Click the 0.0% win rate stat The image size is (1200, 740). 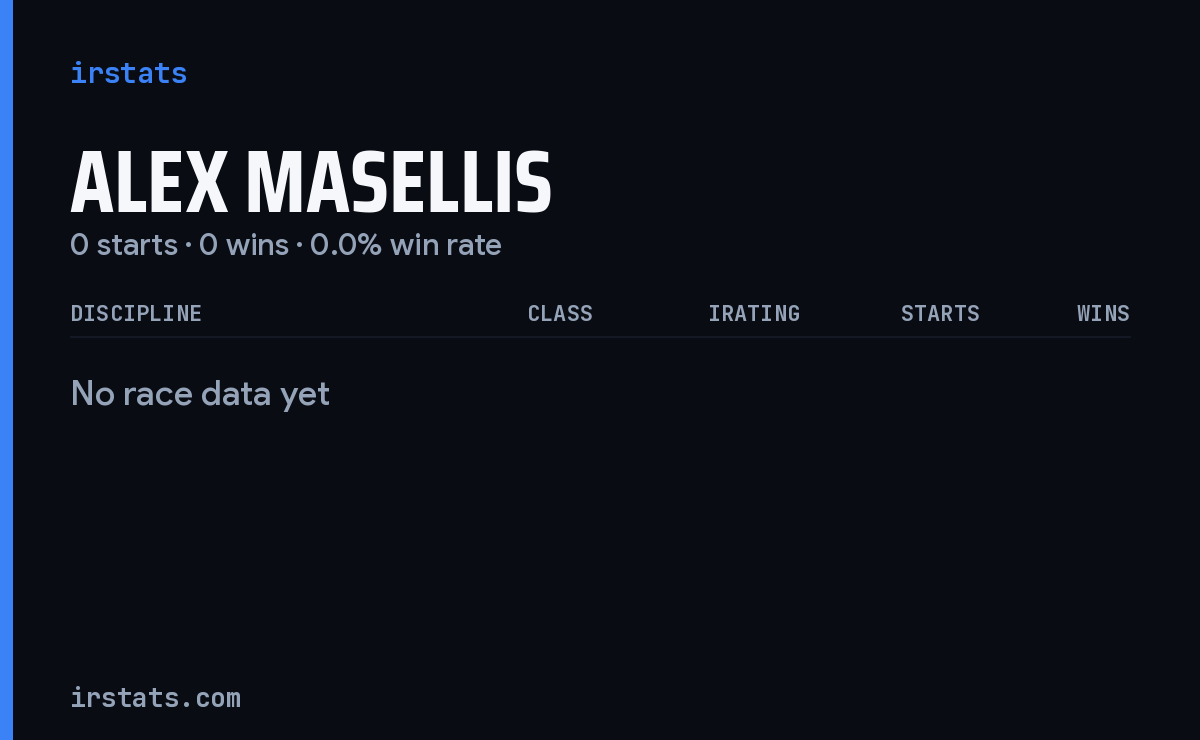[x=406, y=245]
